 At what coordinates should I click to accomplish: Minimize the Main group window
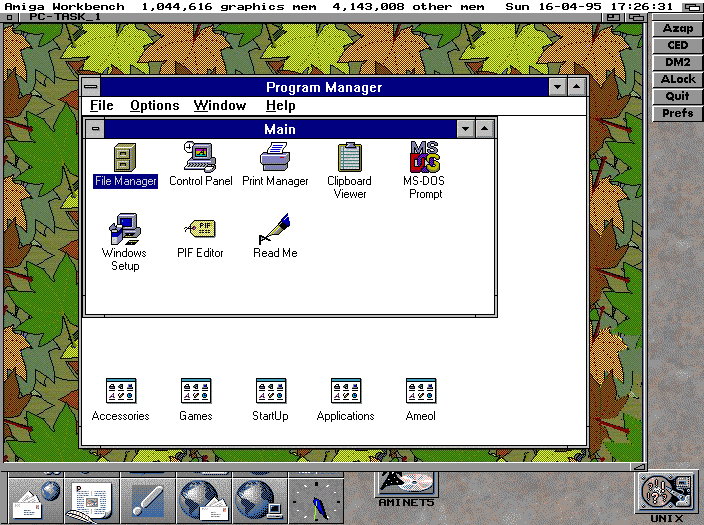click(x=466, y=129)
